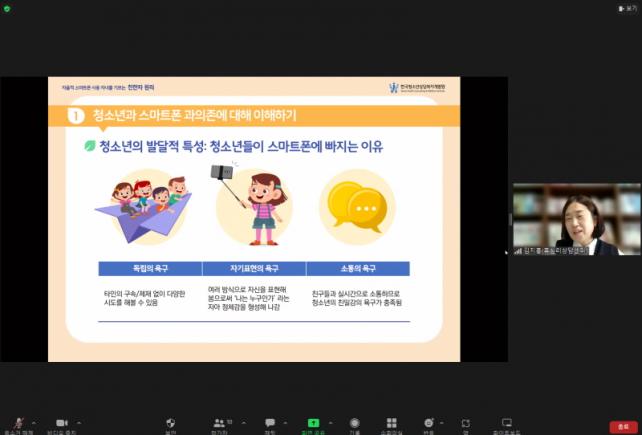
Task: Select the speaker's video thumbnail
Action: pyautogui.click(x=577, y=219)
